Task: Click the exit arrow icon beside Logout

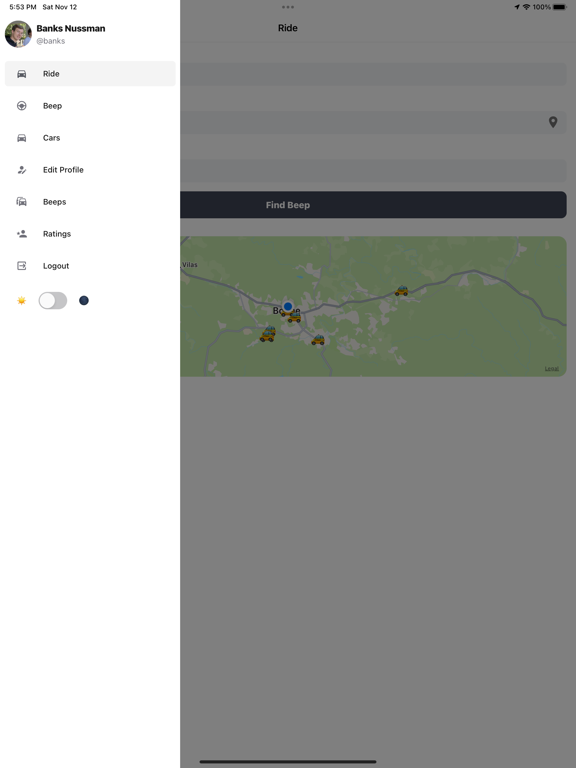Action: tap(22, 266)
